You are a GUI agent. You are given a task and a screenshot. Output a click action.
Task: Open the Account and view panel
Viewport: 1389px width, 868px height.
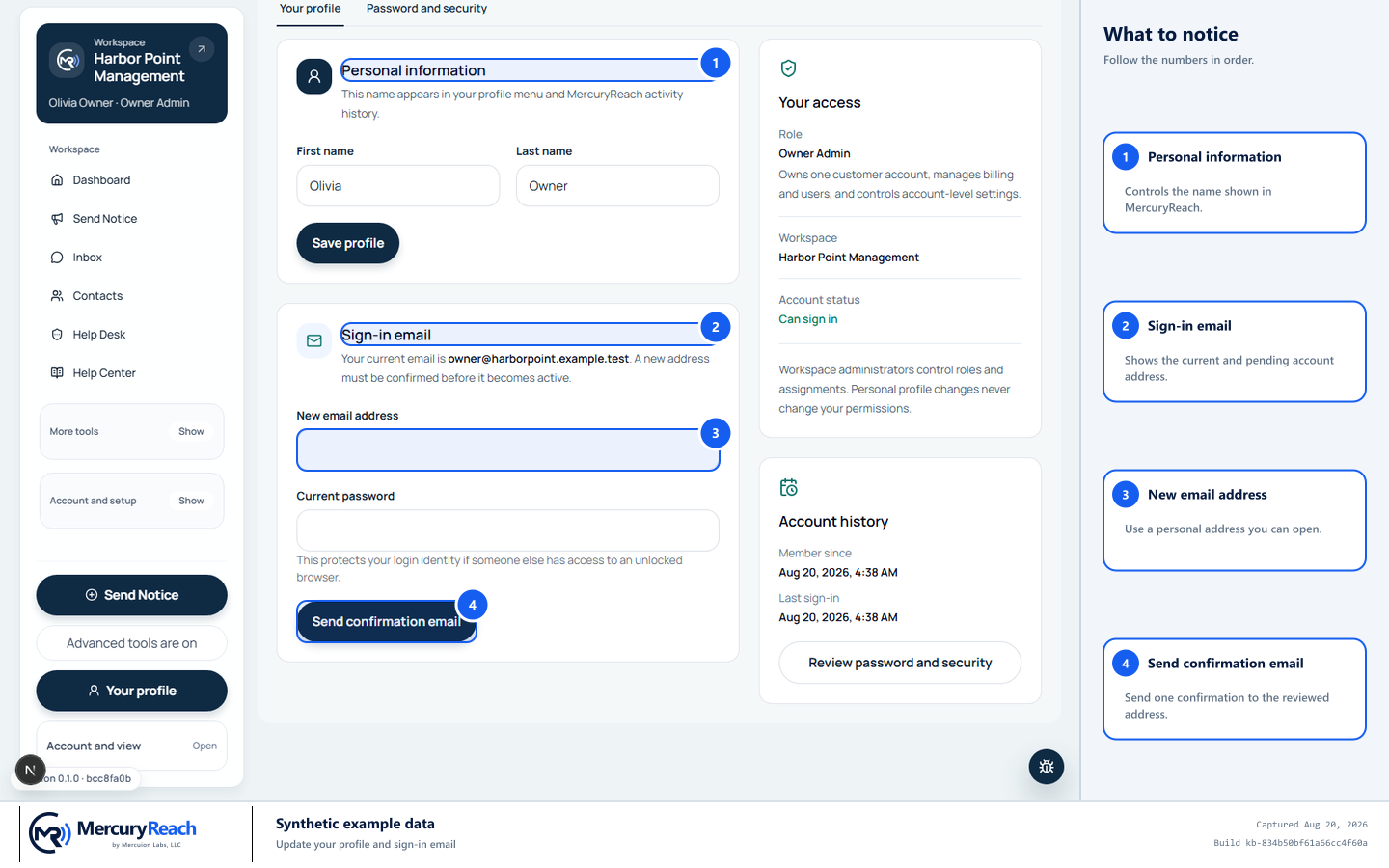point(131,746)
